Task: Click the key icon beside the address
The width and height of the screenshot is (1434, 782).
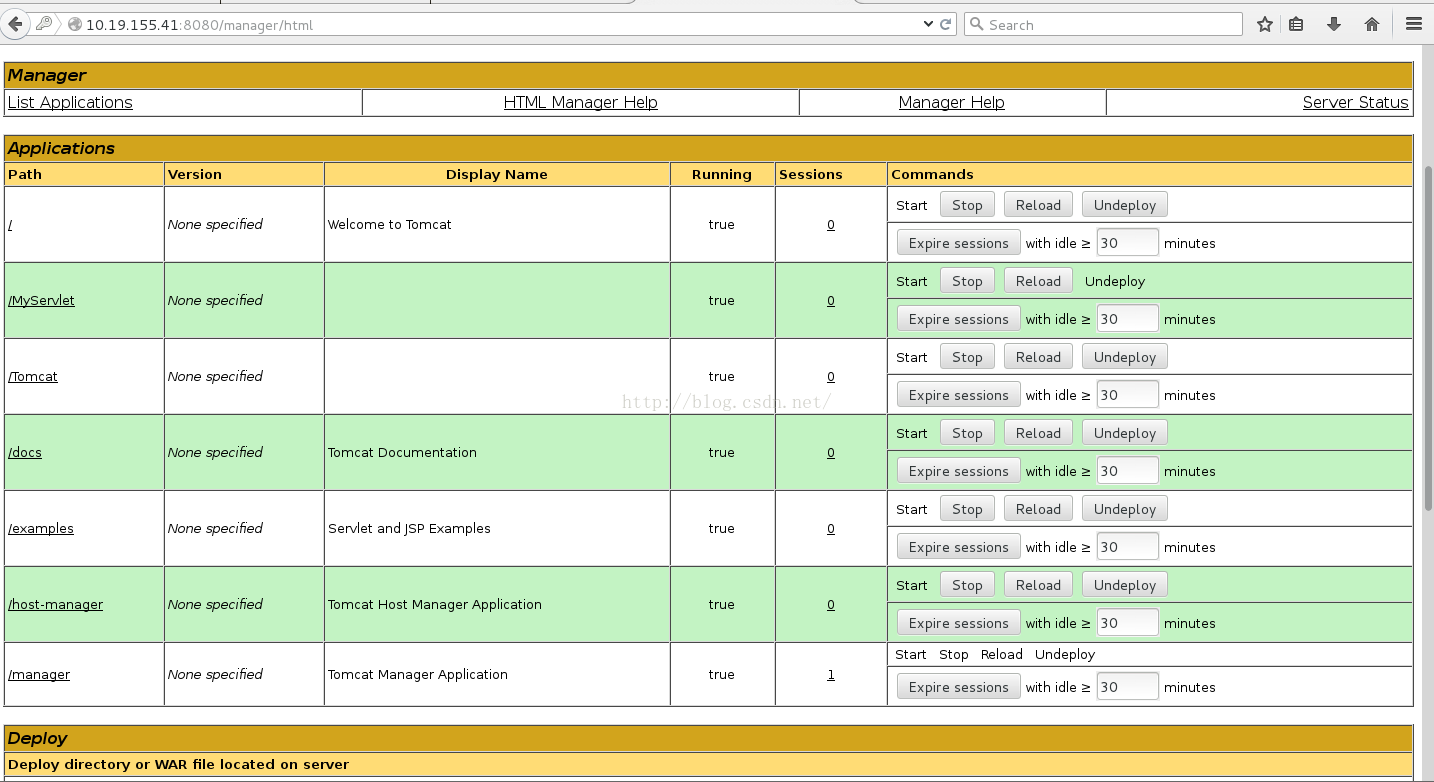Action: click(44, 24)
